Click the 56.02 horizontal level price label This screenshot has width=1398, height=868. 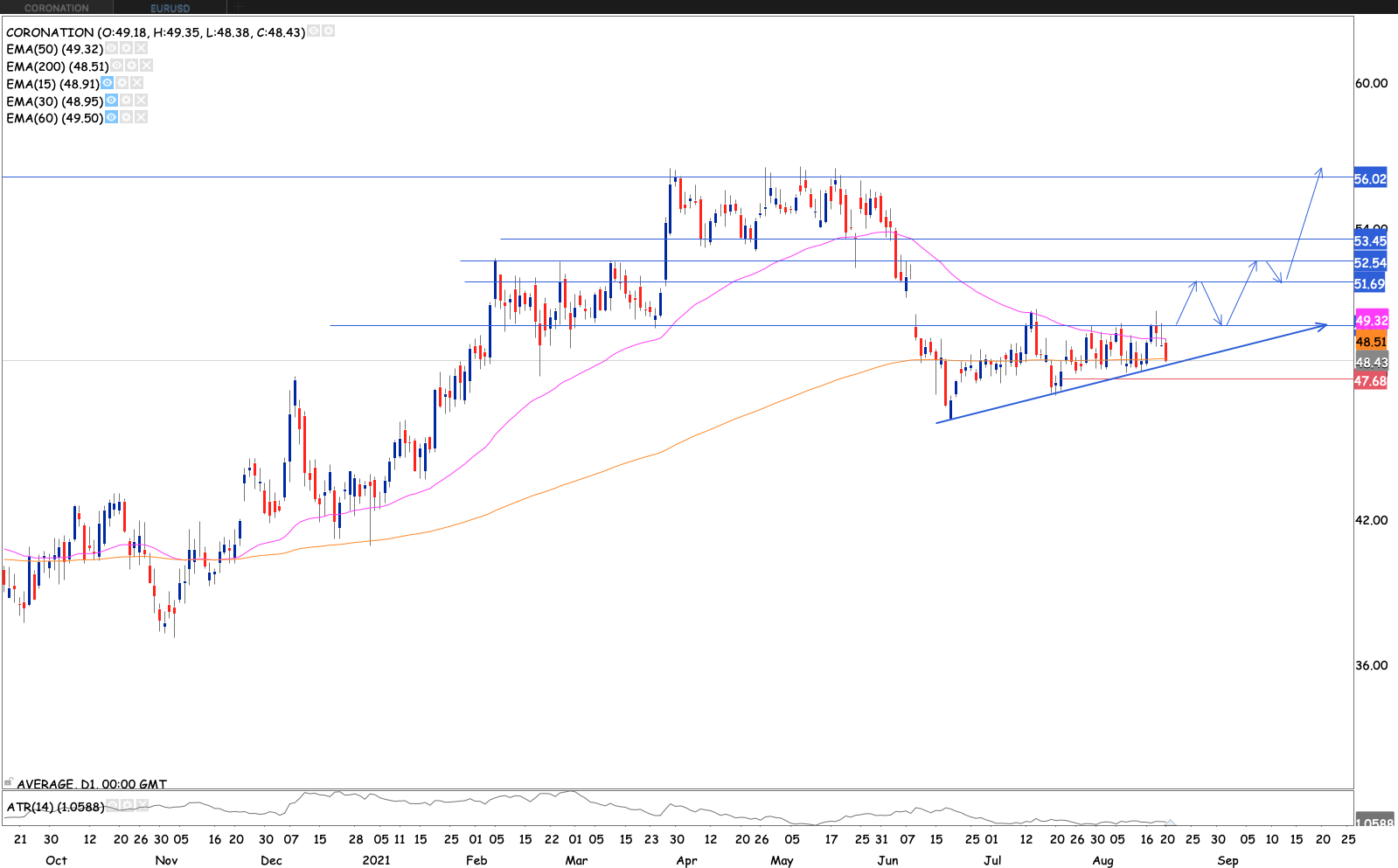coord(1370,179)
